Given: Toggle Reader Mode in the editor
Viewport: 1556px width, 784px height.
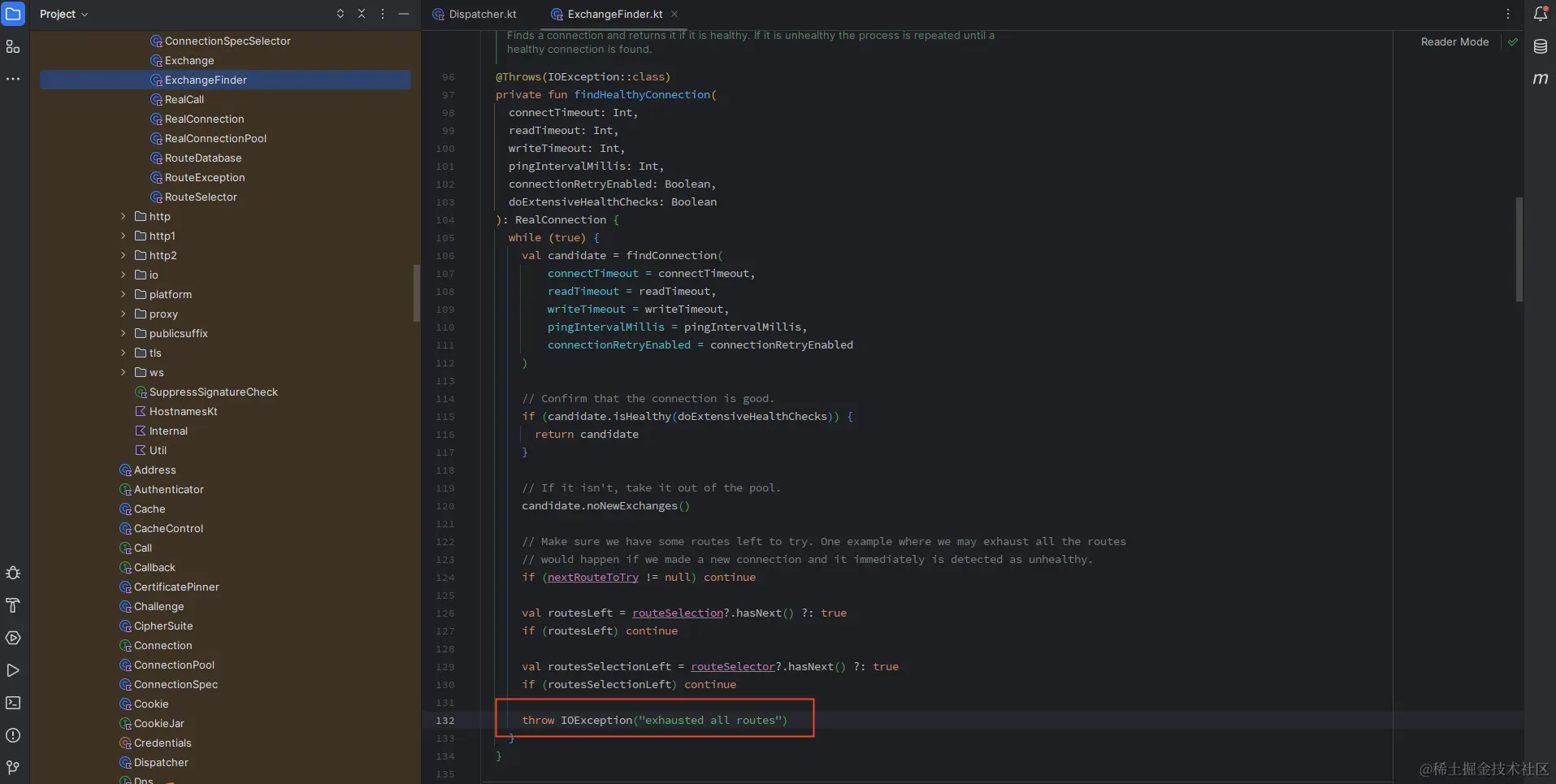Looking at the screenshot, I should tap(1454, 42).
